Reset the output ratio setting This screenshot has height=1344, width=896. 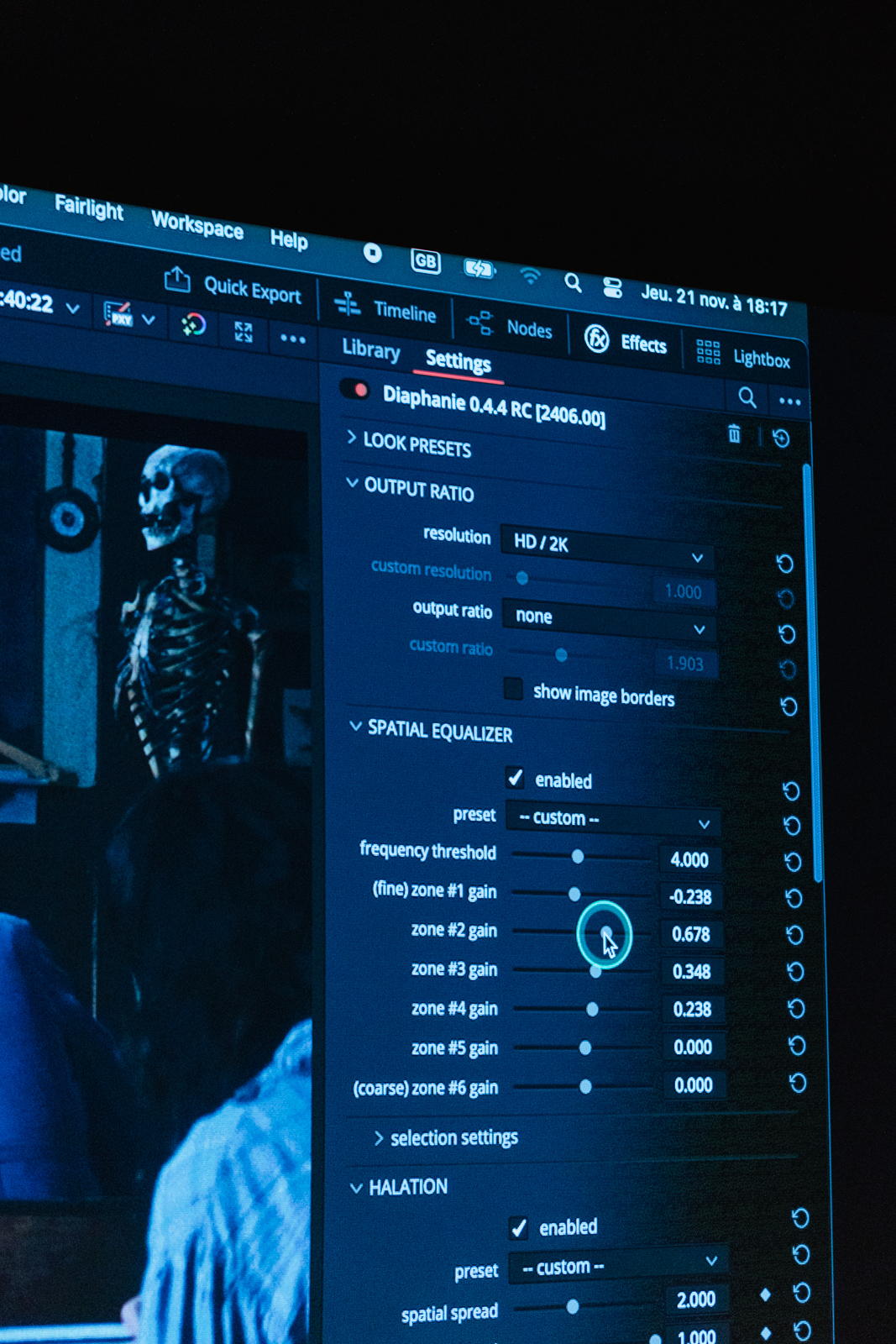pyautogui.click(x=787, y=633)
